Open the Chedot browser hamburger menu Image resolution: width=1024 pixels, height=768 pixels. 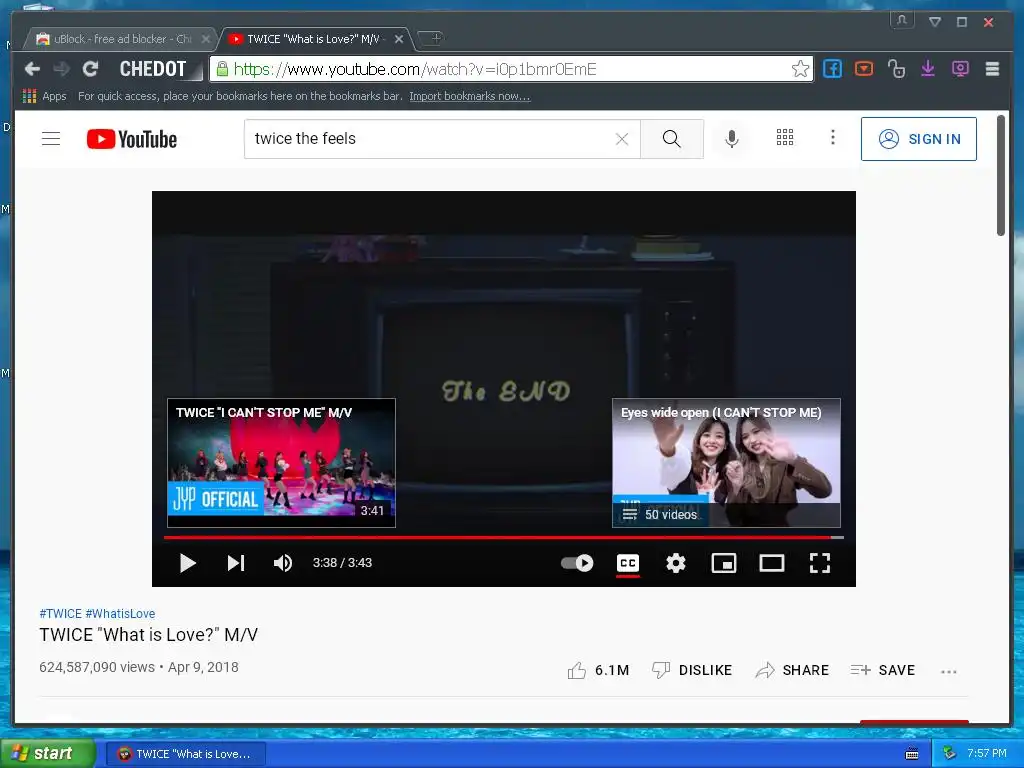pos(992,69)
